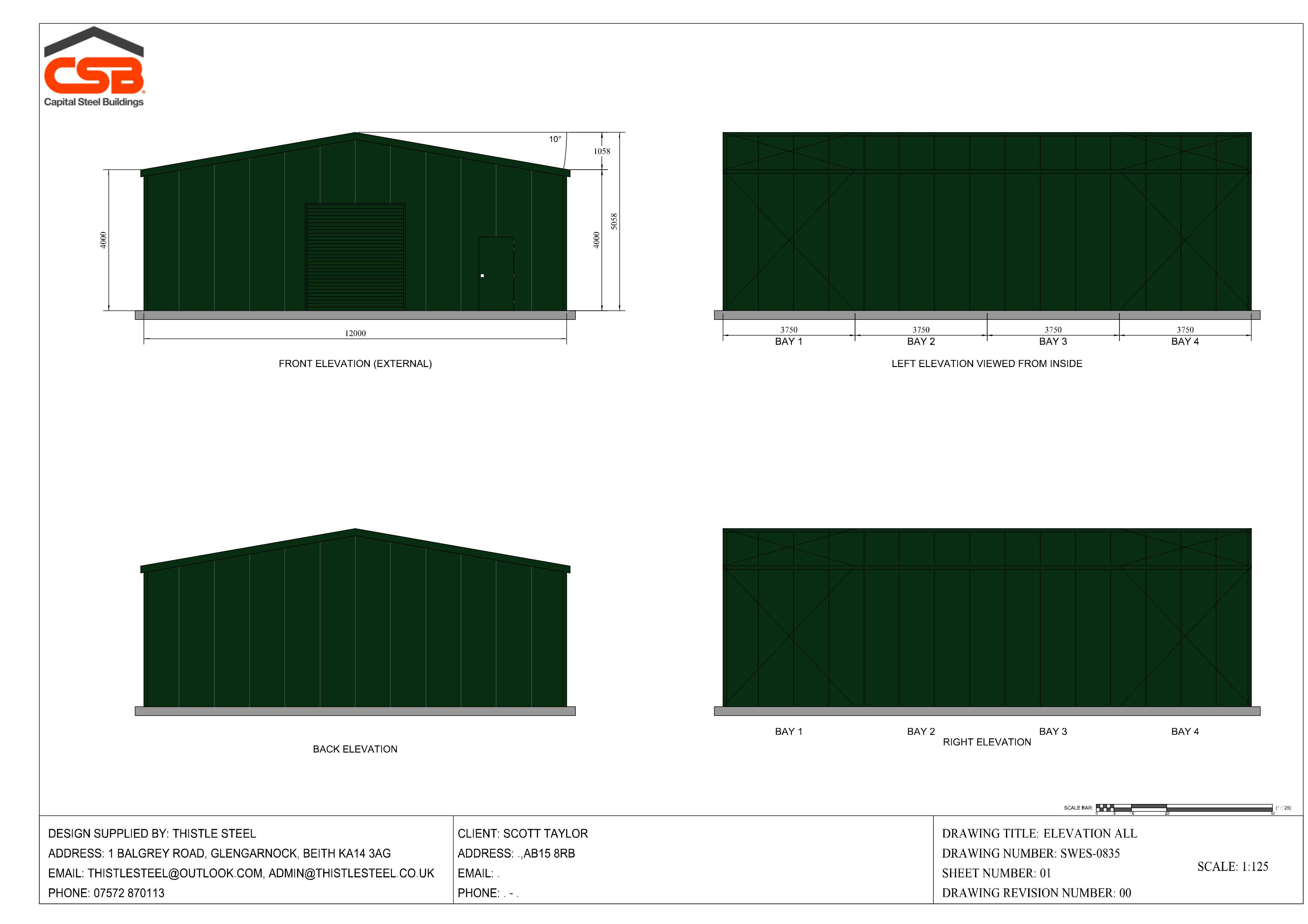
Task: Click the thistlesteel@outlook.com email address
Action: coord(175,873)
